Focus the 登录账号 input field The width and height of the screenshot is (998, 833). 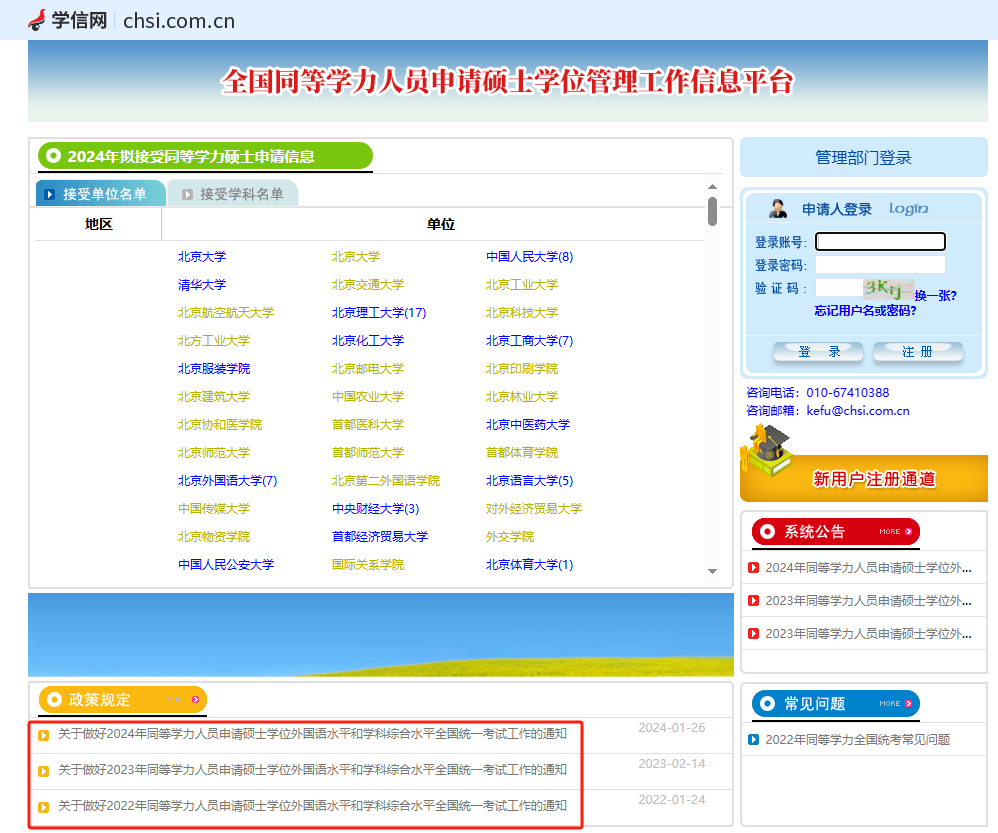tap(880, 241)
